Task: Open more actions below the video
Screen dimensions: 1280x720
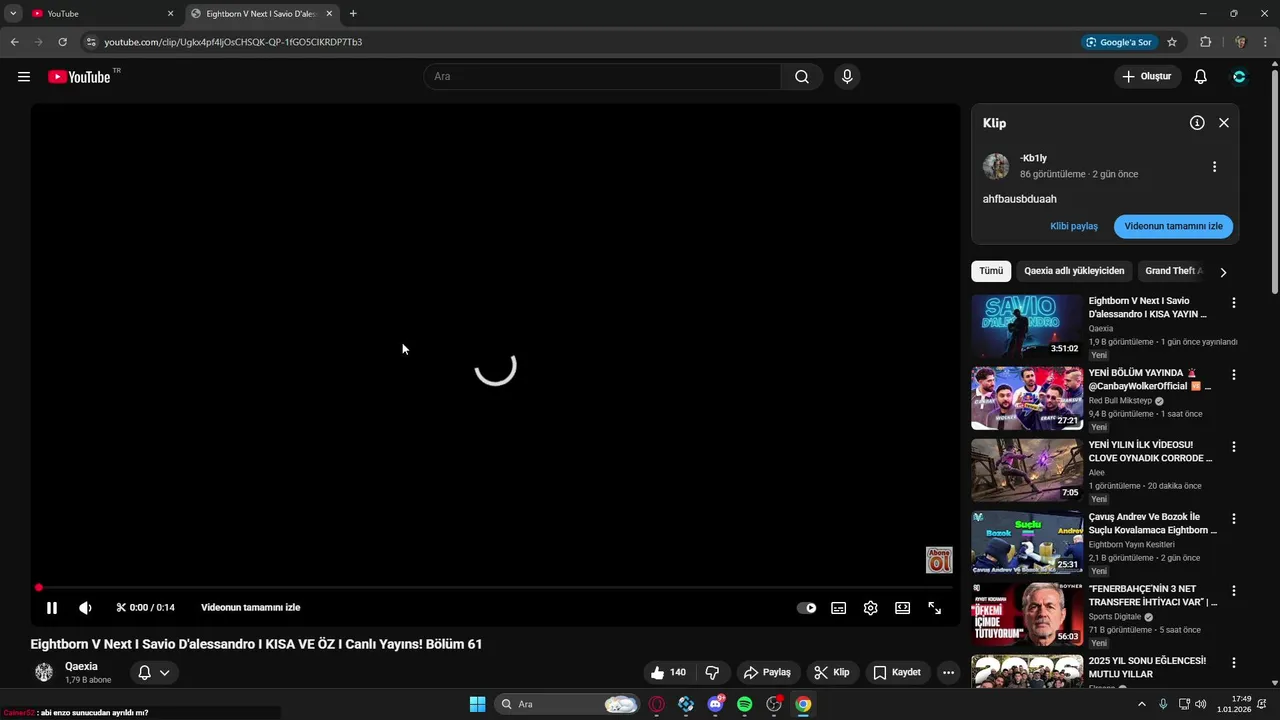Action: [x=949, y=672]
